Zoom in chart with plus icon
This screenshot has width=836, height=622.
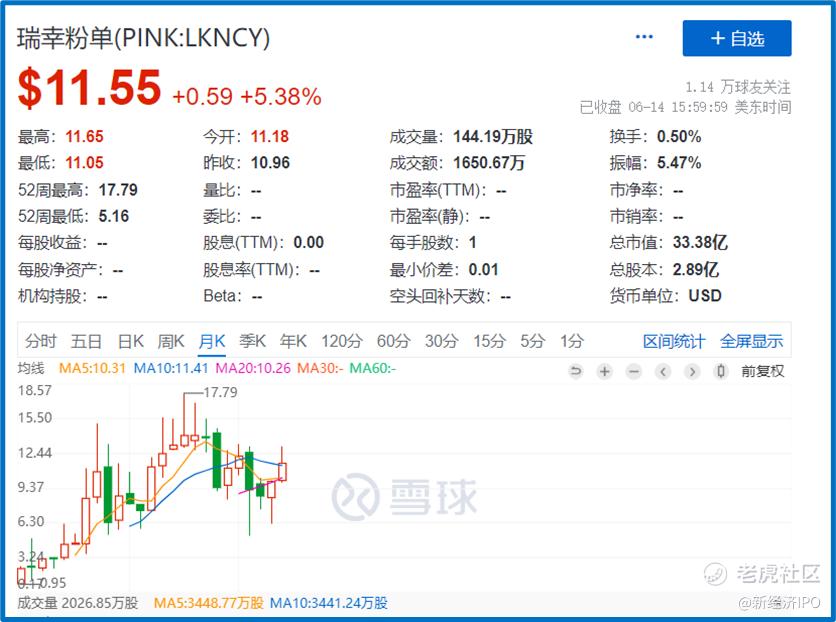[x=605, y=371]
